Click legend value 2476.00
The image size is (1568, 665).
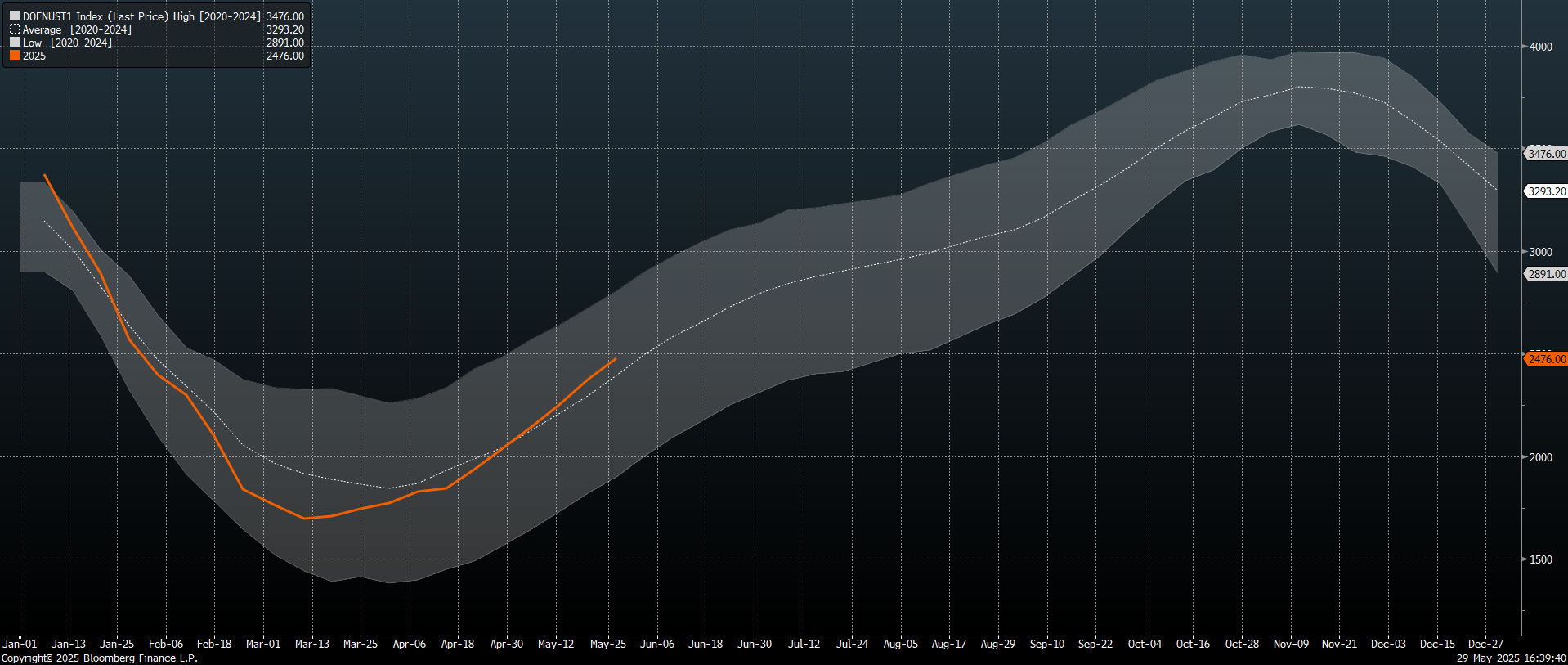click(x=285, y=56)
